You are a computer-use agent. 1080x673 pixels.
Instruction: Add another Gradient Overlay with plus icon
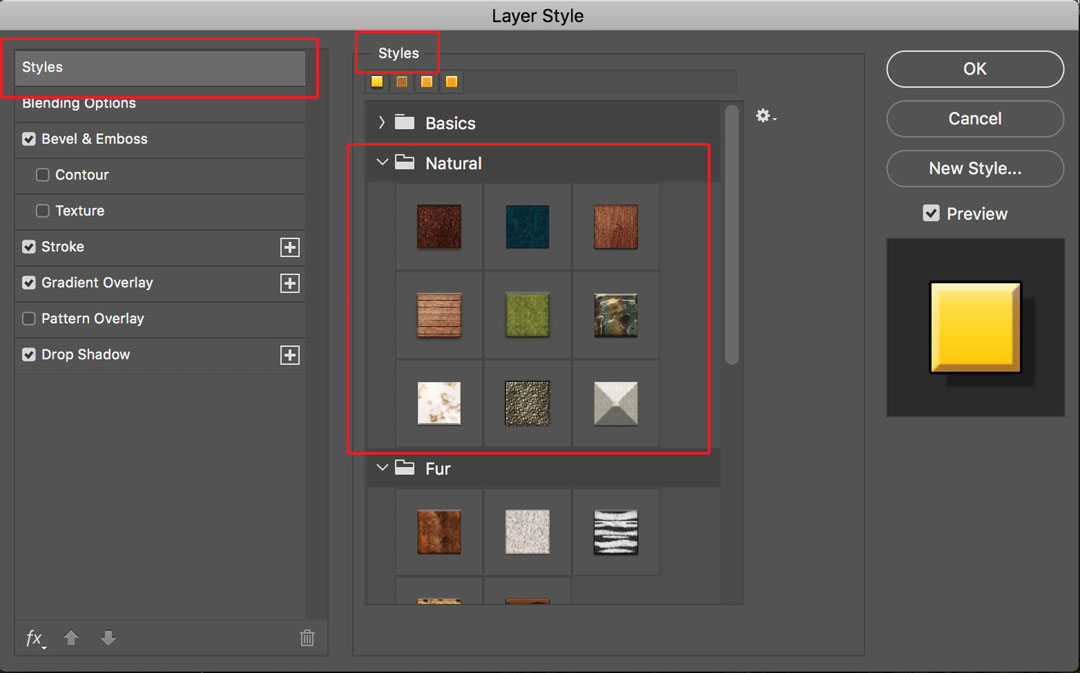point(290,283)
